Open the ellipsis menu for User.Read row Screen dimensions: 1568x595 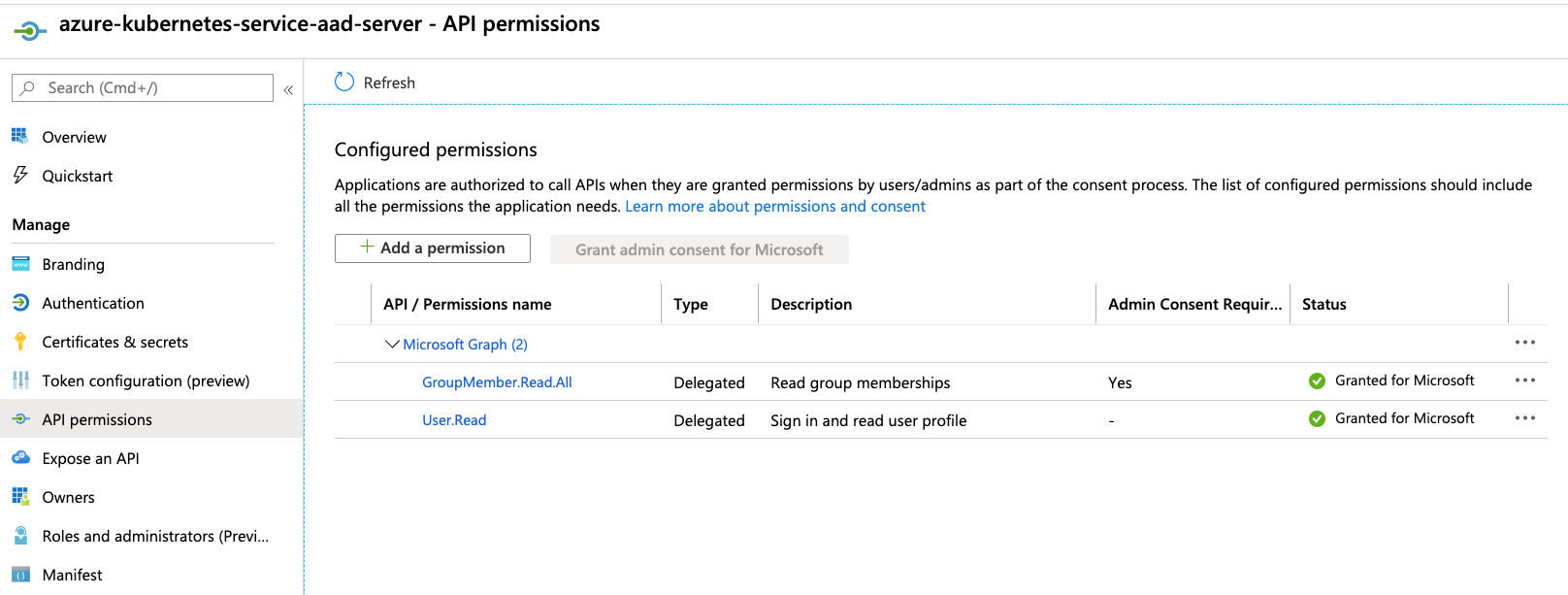point(1525,417)
